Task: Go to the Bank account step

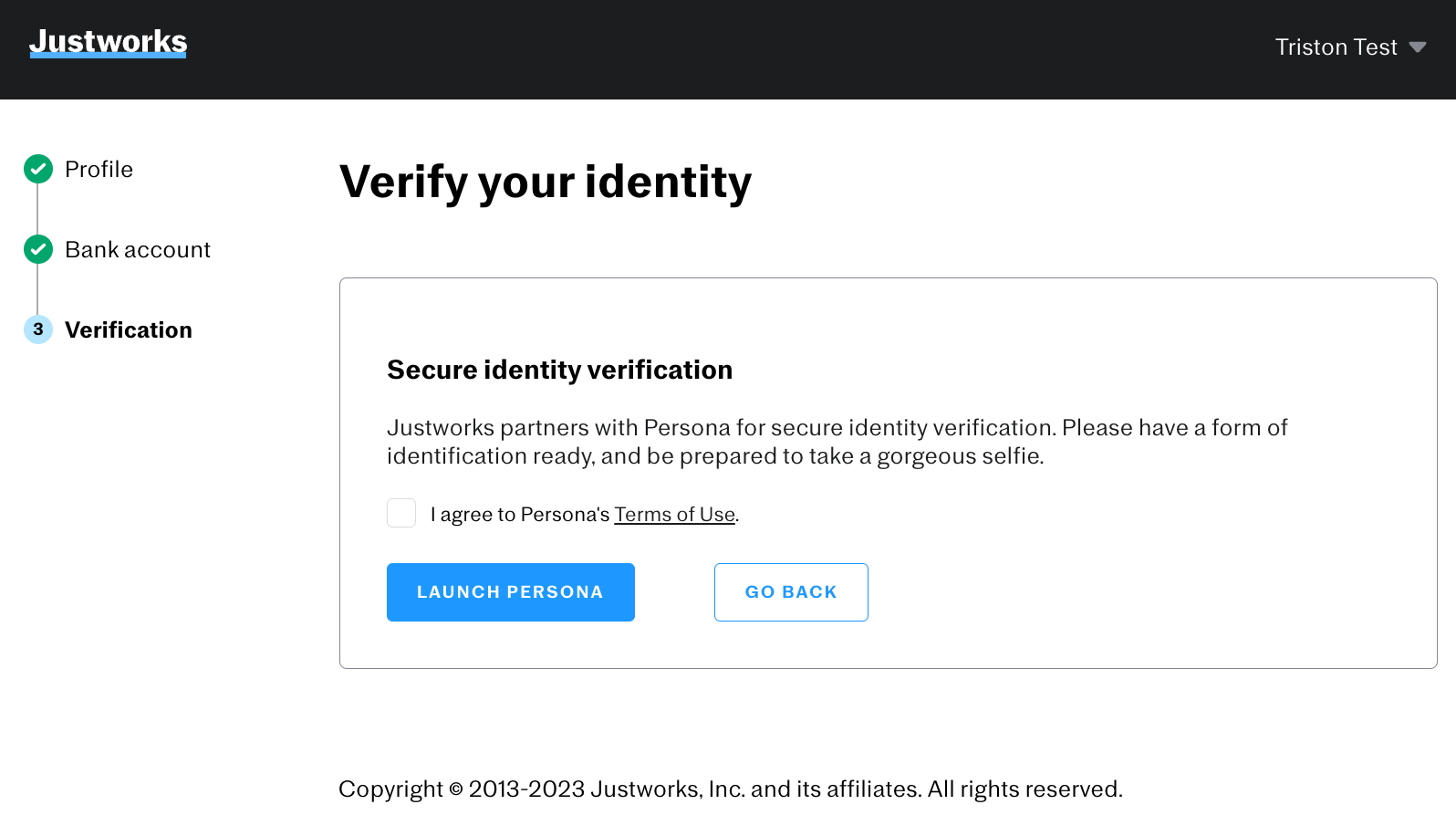Action: (138, 250)
